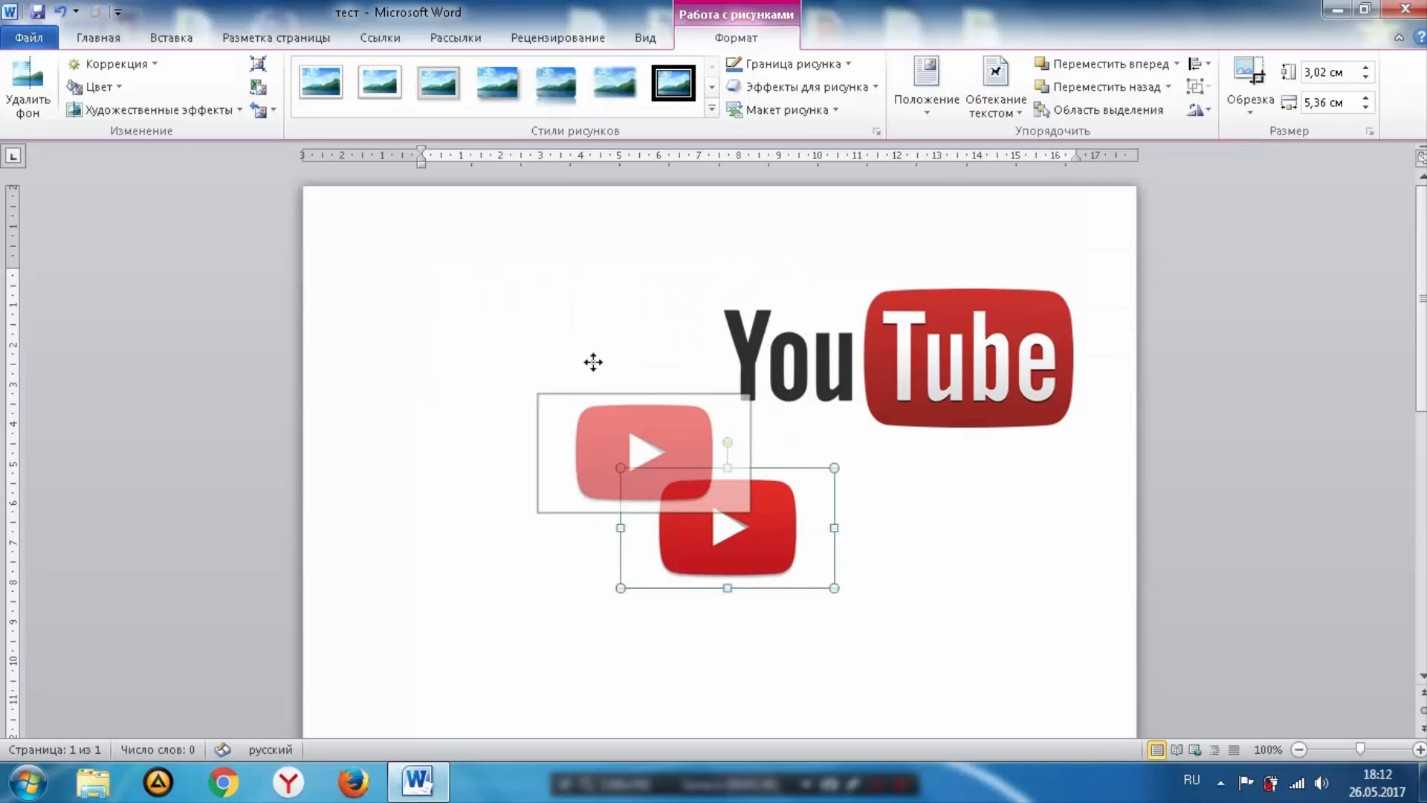Click the volume icon in system tray
Screen dimensions: 1427x803
pos(1321,783)
